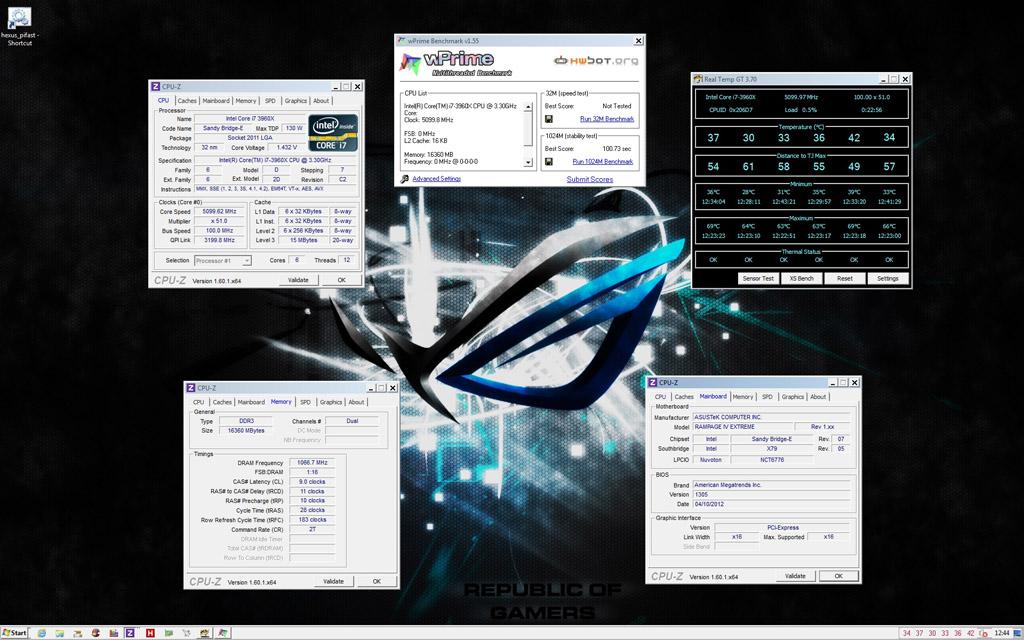Viewport: 1024px width, 640px height.
Task: Click the 1024M best score 100.73 sec
Action: click(x=616, y=149)
